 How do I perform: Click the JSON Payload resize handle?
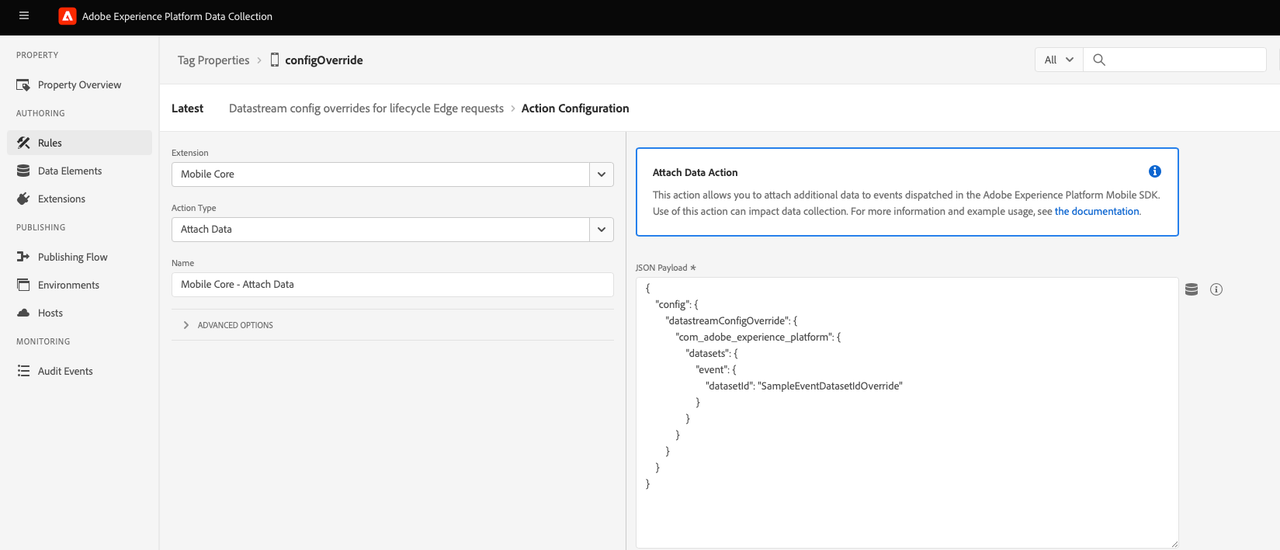1173,543
